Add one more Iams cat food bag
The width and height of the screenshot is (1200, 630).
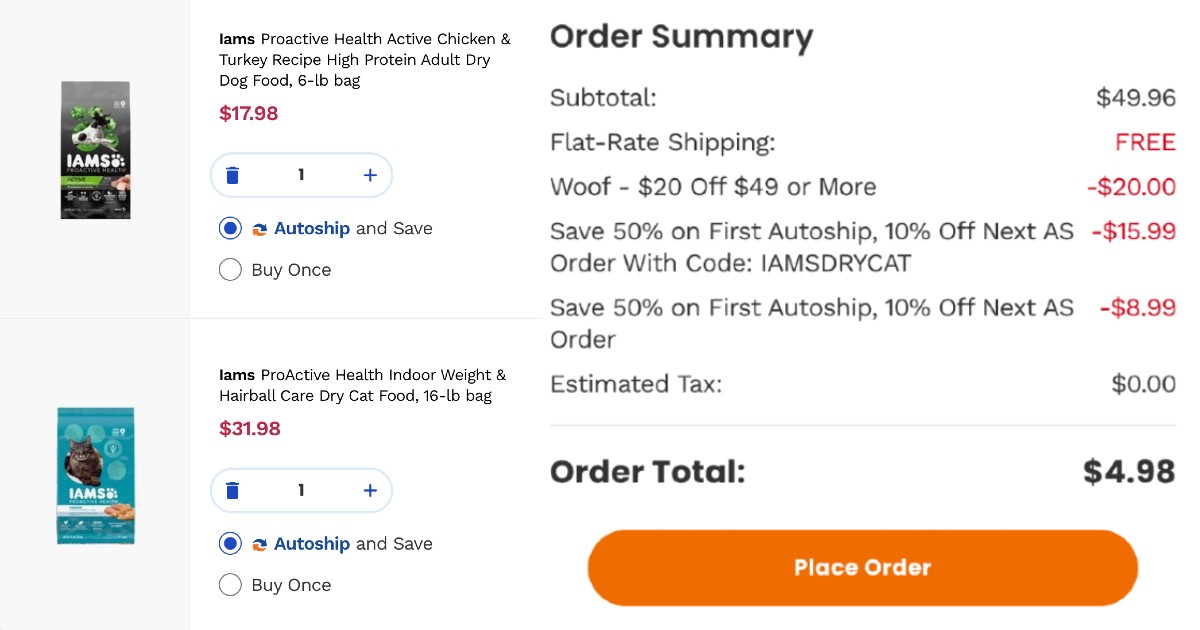point(370,491)
